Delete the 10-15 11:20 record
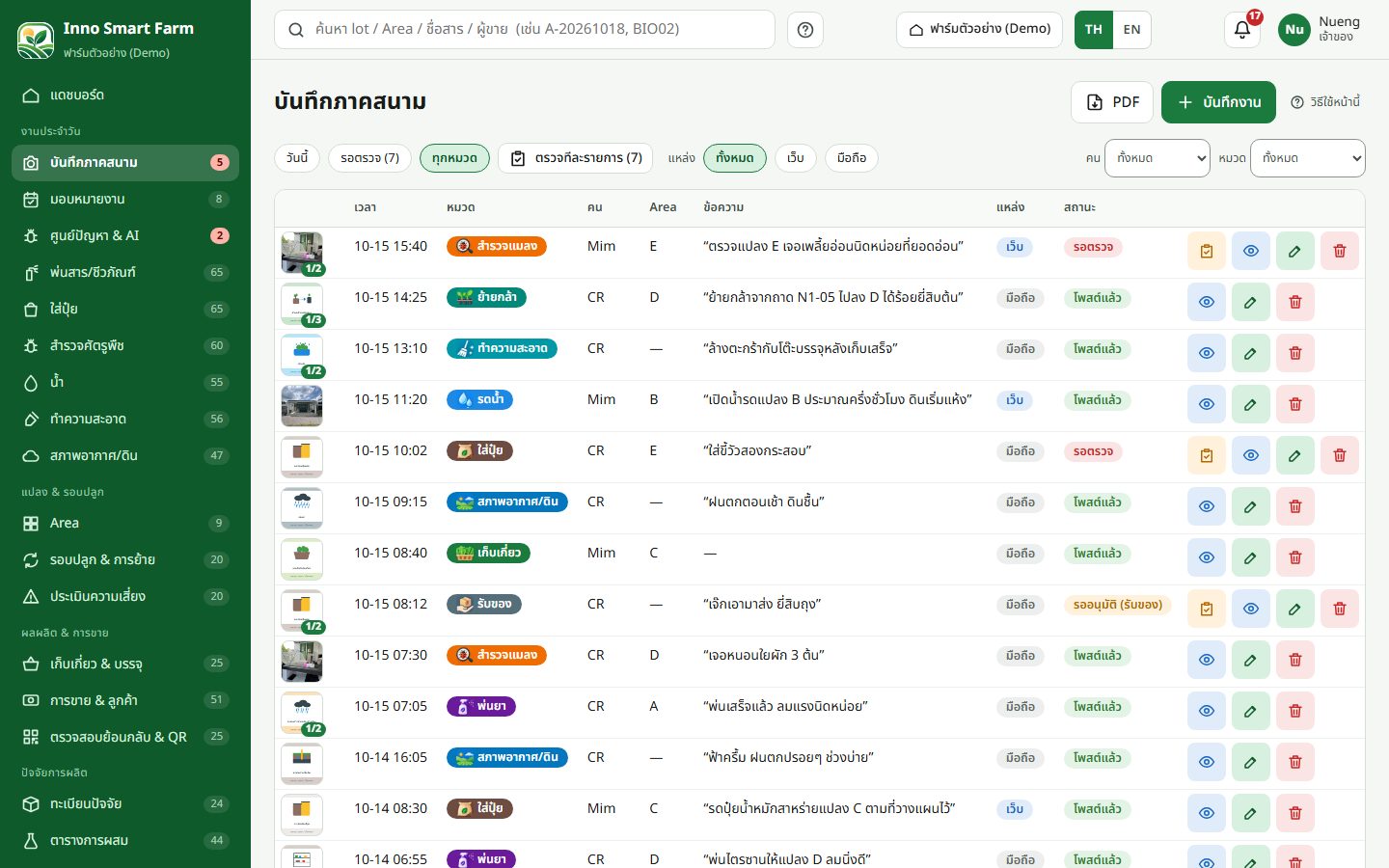 (1295, 405)
